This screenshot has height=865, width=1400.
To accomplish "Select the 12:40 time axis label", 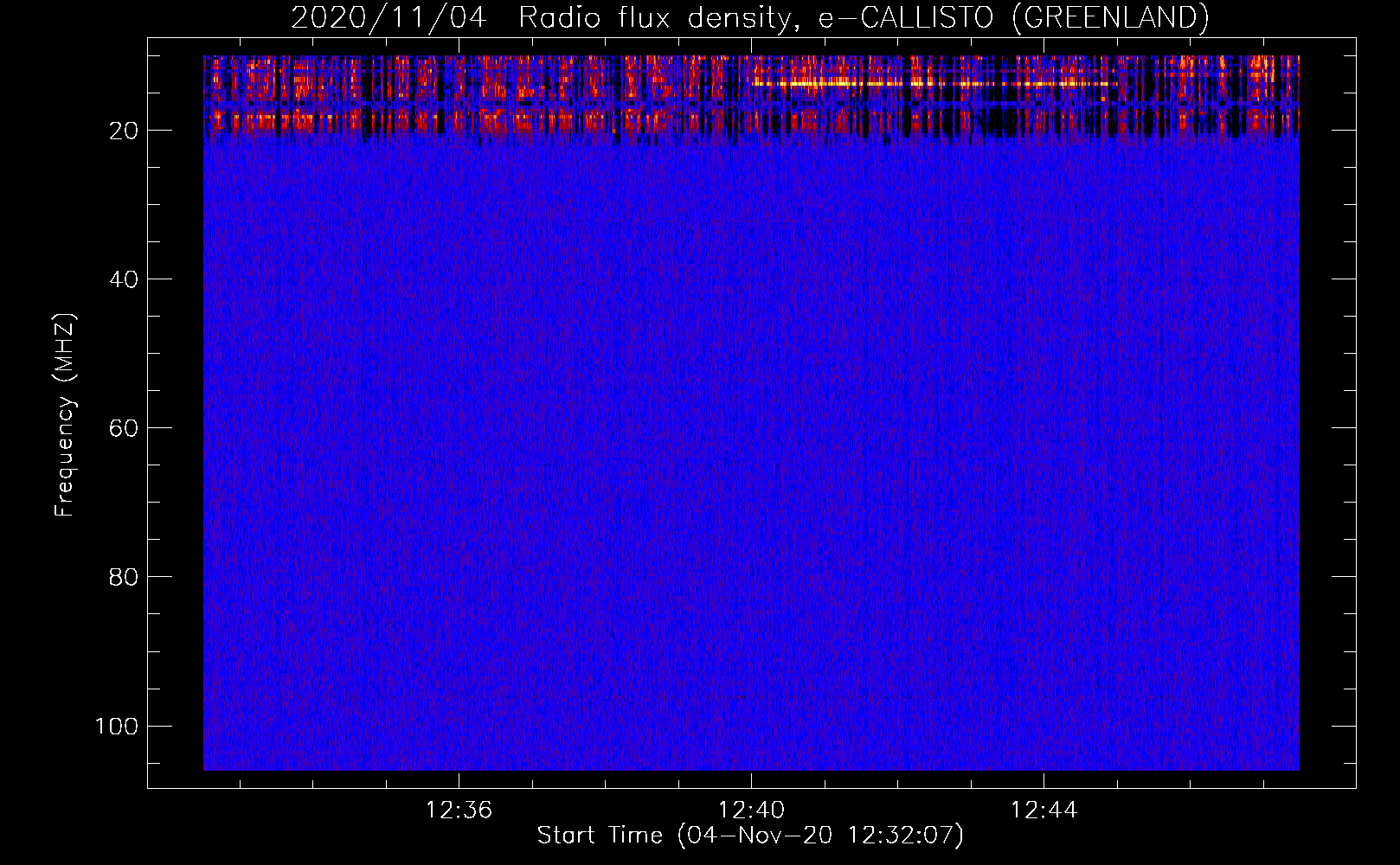I will 751,810.
